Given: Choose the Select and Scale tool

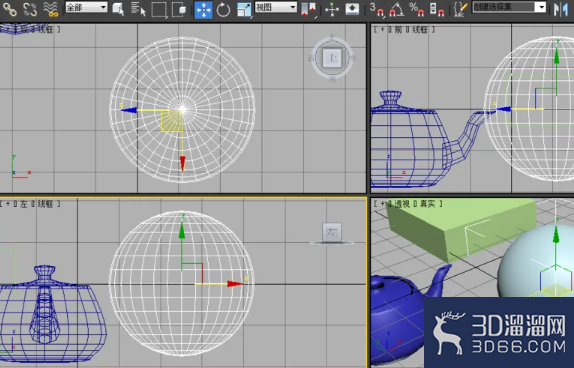Looking at the screenshot, I should (244, 10).
